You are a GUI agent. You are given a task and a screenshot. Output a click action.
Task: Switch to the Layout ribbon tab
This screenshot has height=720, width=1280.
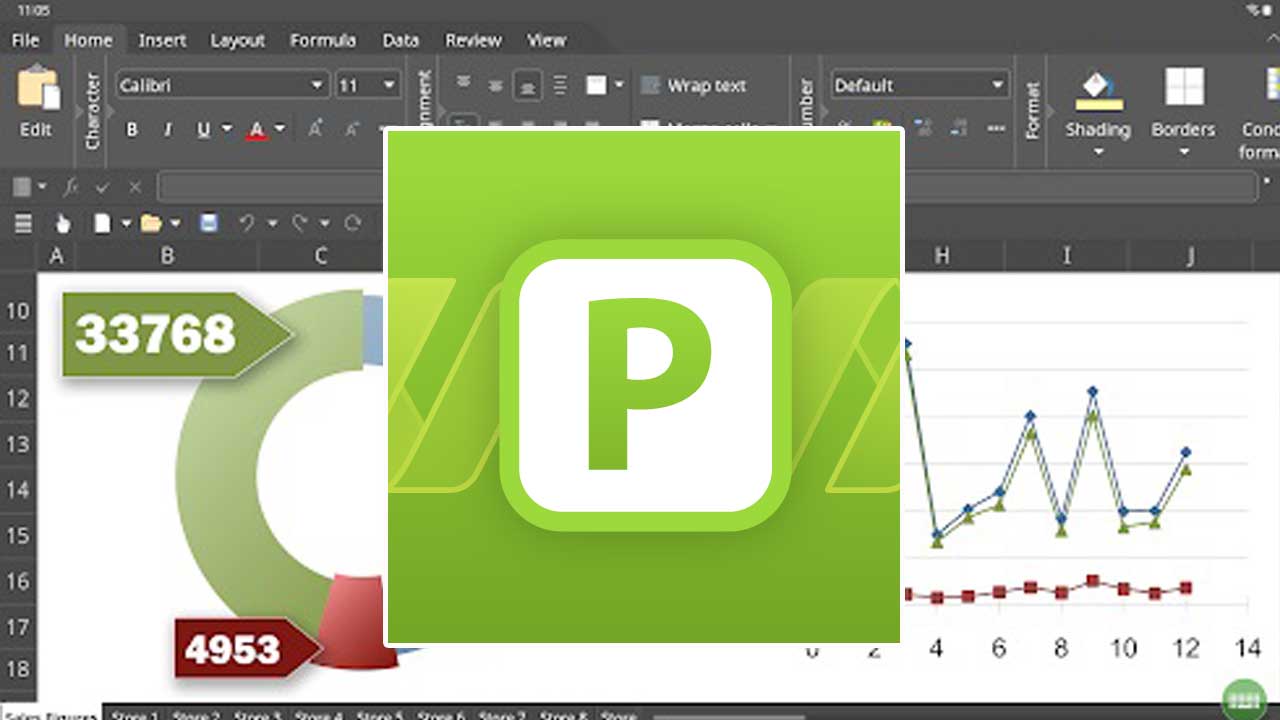(237, 41)
